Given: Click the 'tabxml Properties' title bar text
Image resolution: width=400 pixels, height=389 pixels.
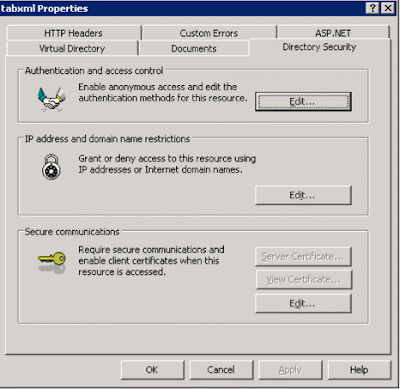Looking at the screenshot, I should 44,8.
